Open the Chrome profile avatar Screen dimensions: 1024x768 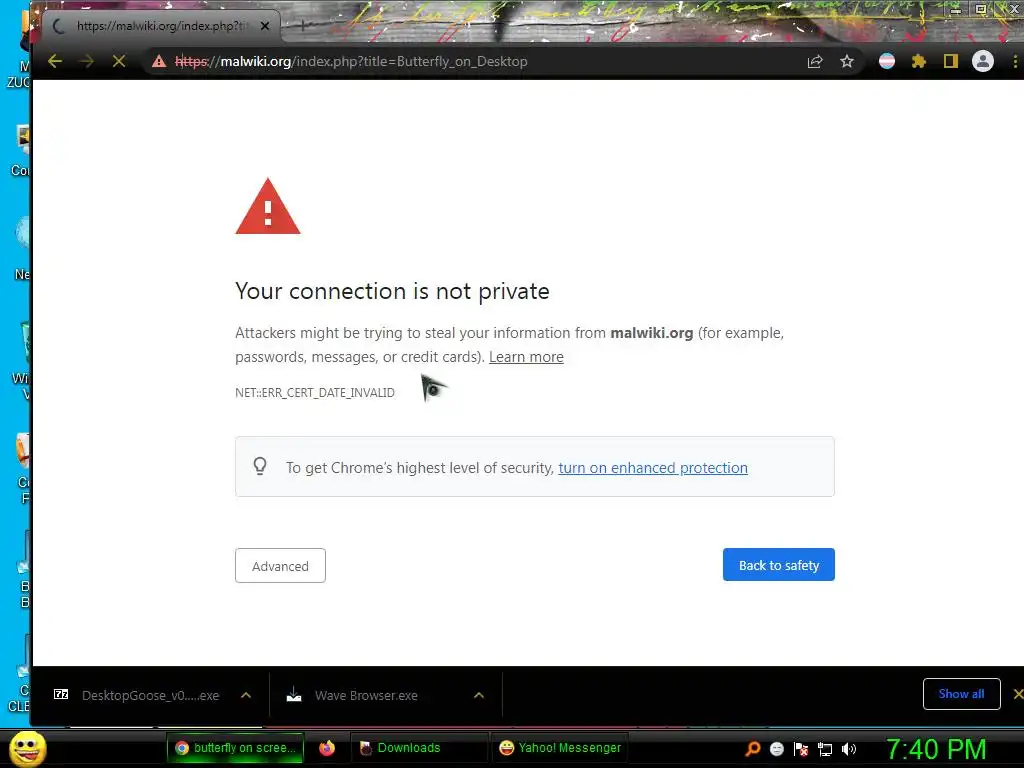(983, 61)
